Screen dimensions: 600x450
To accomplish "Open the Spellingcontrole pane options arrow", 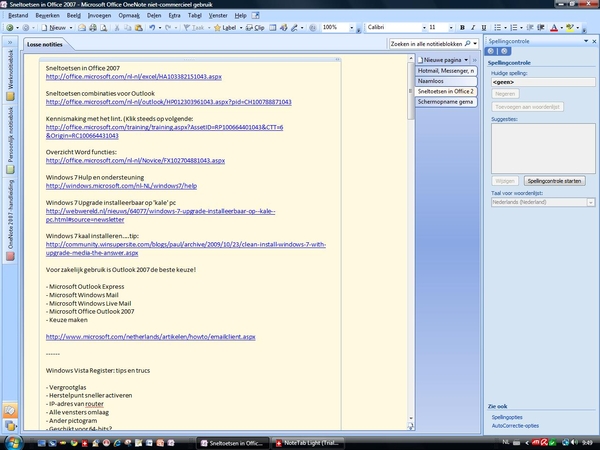I will [x=586, y=41].
